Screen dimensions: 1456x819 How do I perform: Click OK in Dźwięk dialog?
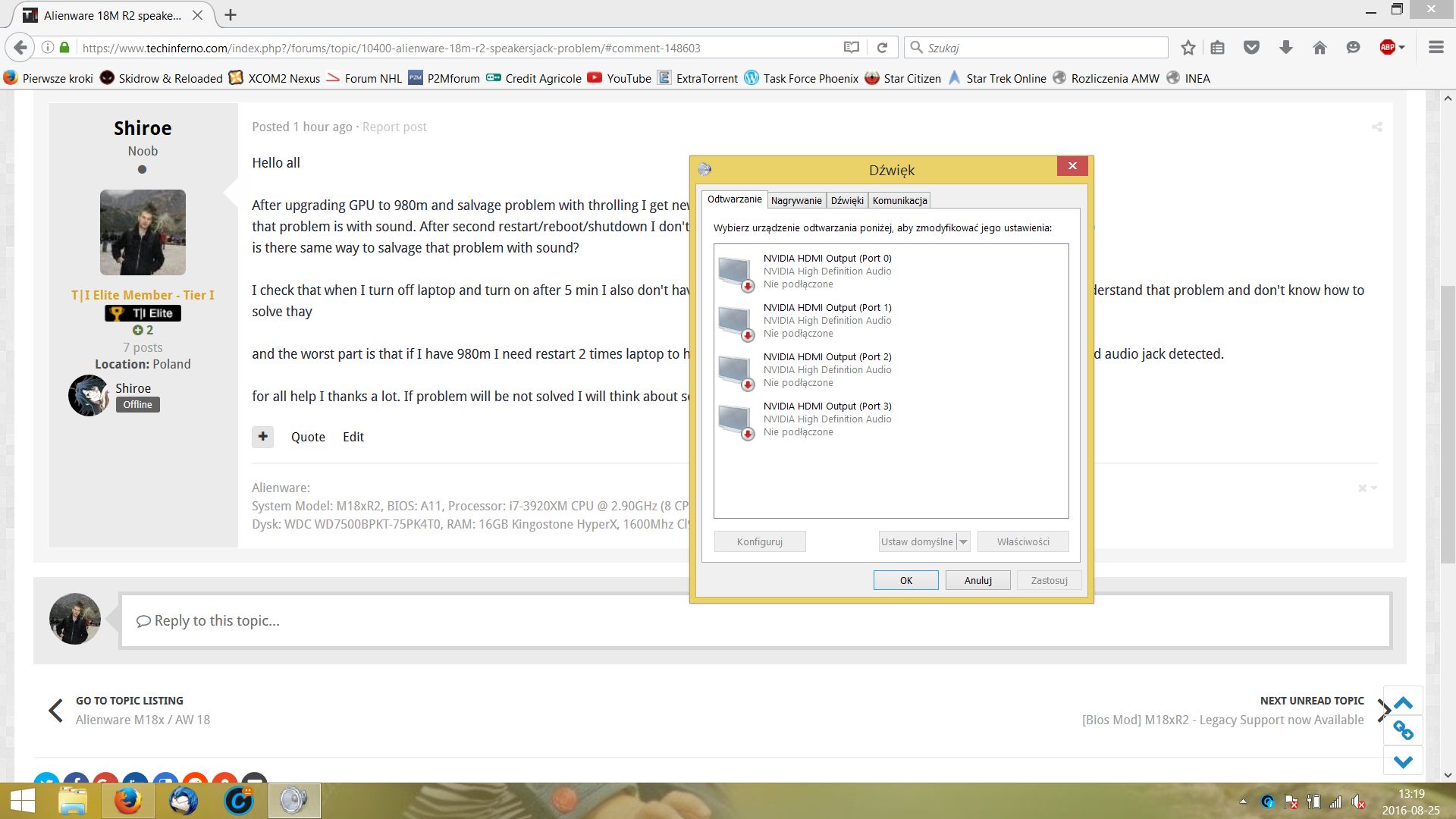coord(905,580)
